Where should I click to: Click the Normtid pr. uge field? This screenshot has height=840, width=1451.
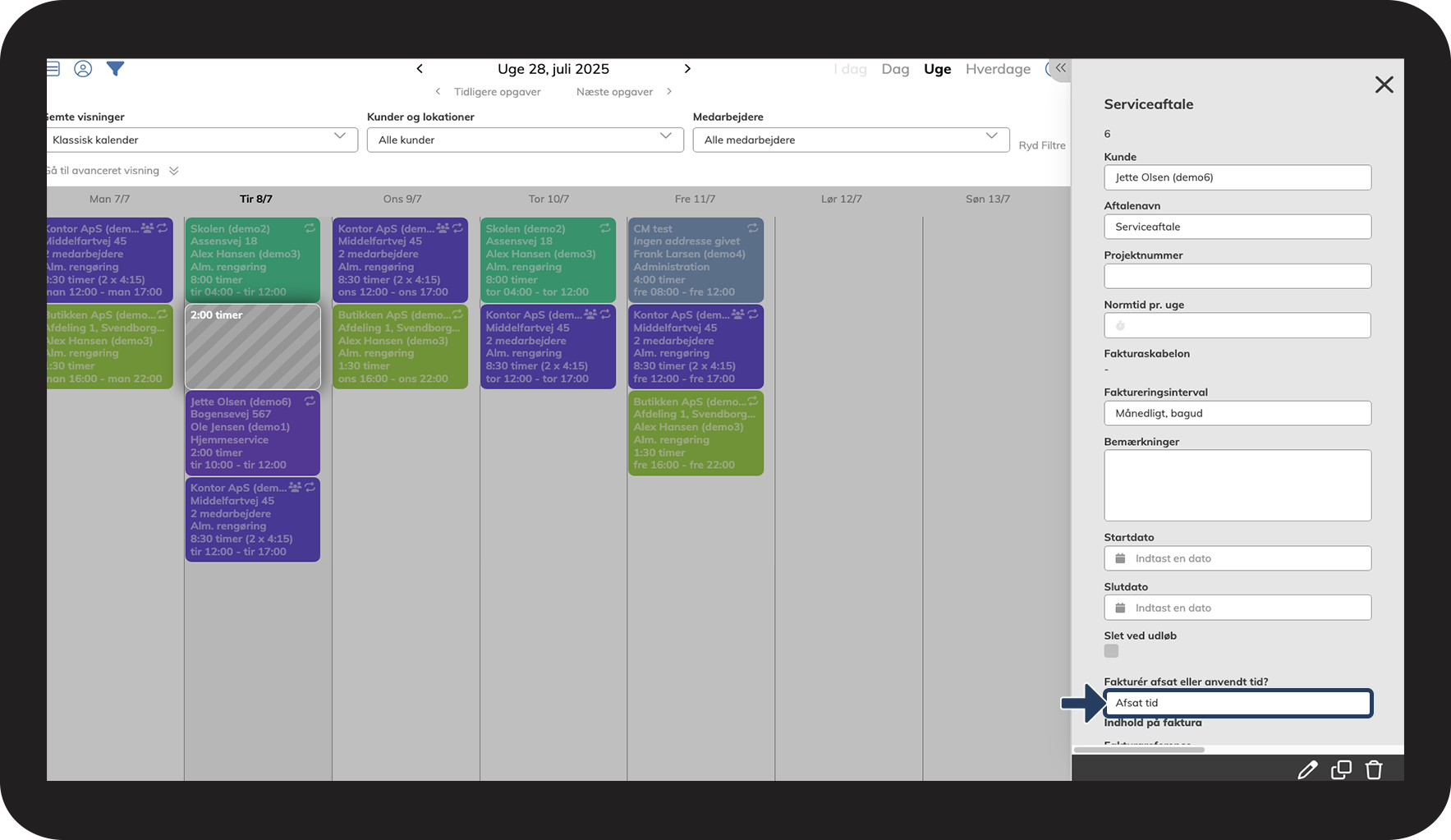click(1237, 325)
